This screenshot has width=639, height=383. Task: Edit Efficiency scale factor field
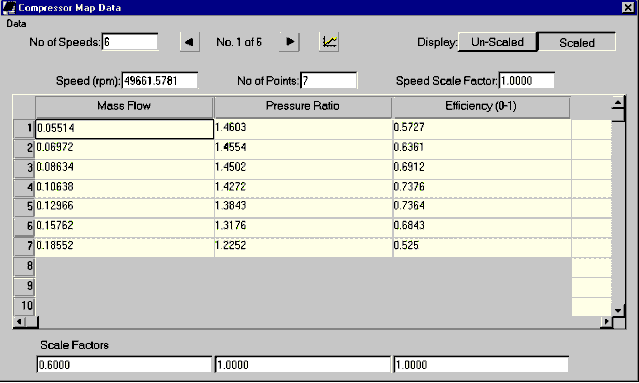pos(481,365)
